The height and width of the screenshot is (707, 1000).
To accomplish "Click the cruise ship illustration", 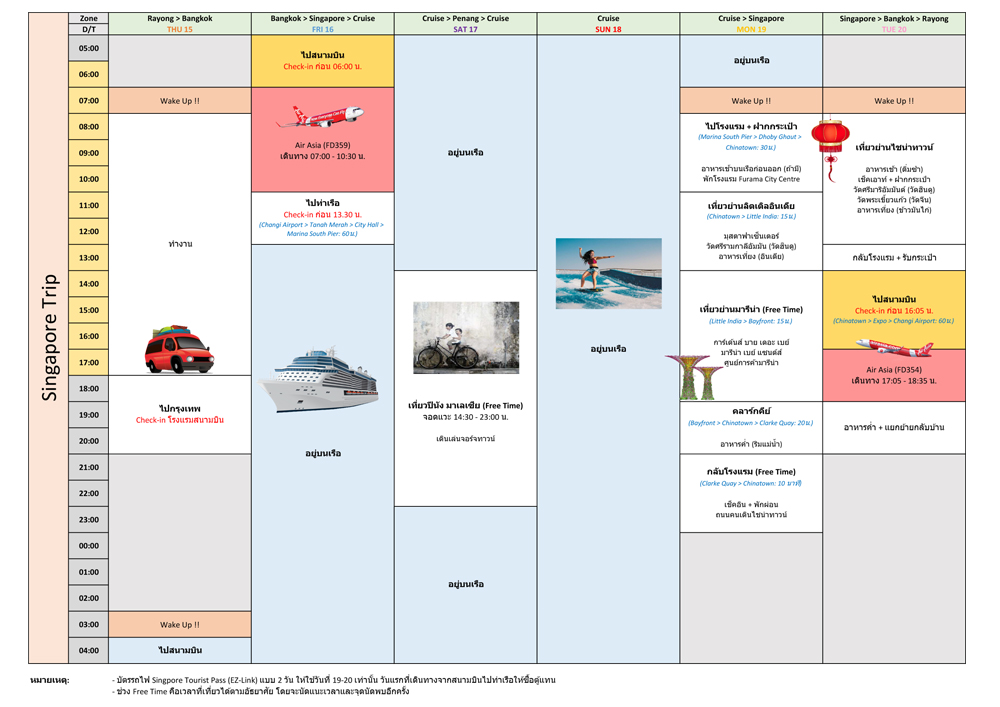I will tap(318, 381).
